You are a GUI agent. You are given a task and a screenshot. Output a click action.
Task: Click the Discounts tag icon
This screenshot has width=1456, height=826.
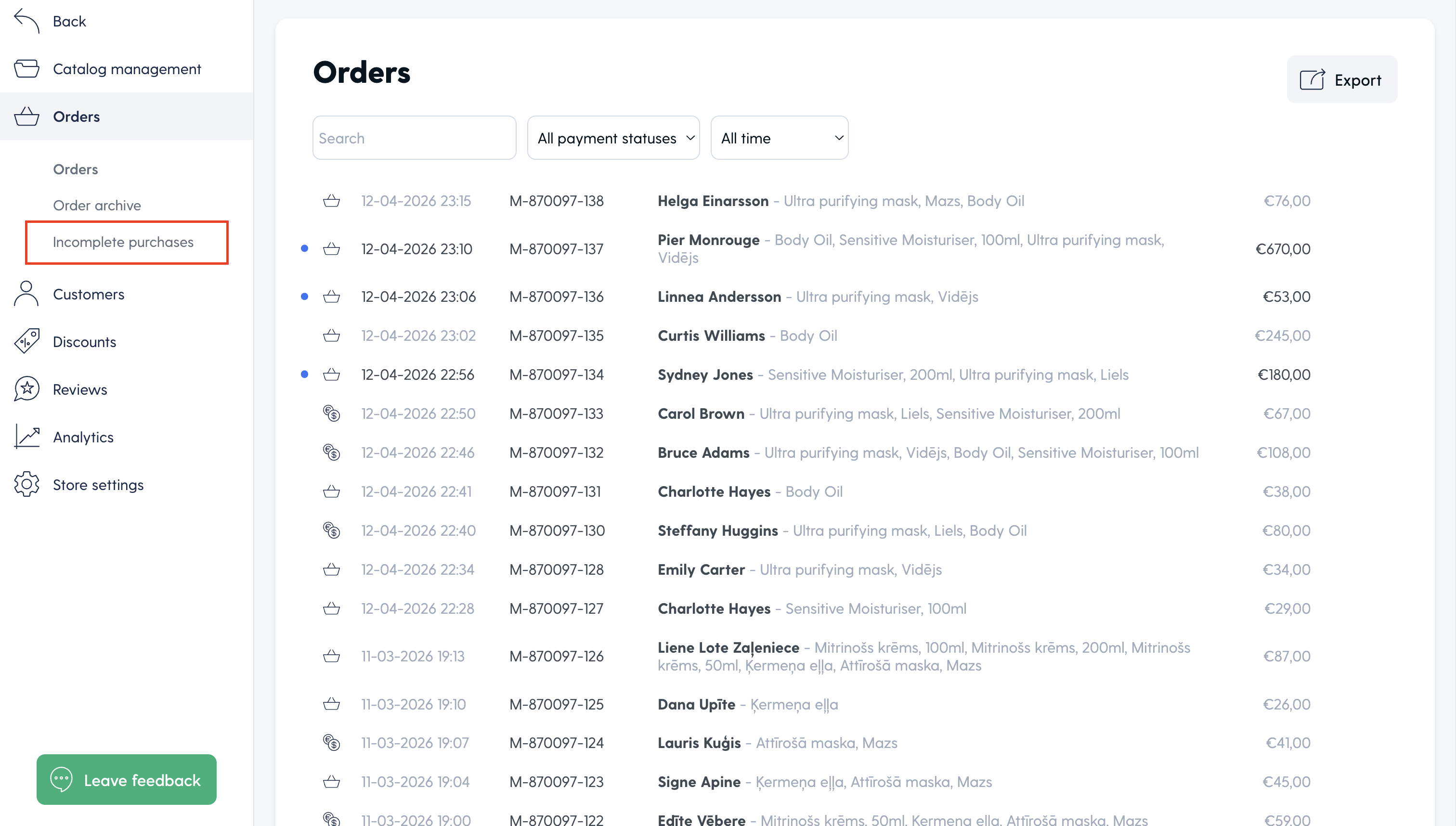pyautogui.click(x=26, y=342)
